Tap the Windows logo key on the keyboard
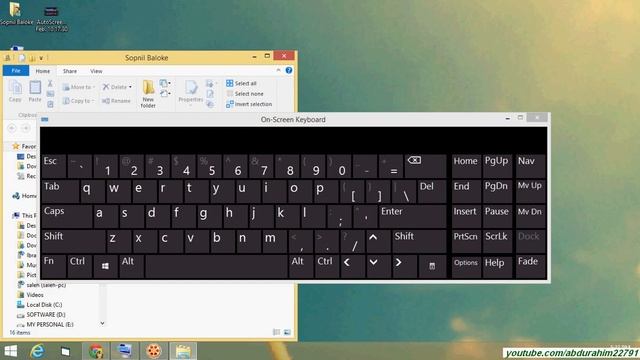Screen dimensions: 640x360 pos(105,266)
